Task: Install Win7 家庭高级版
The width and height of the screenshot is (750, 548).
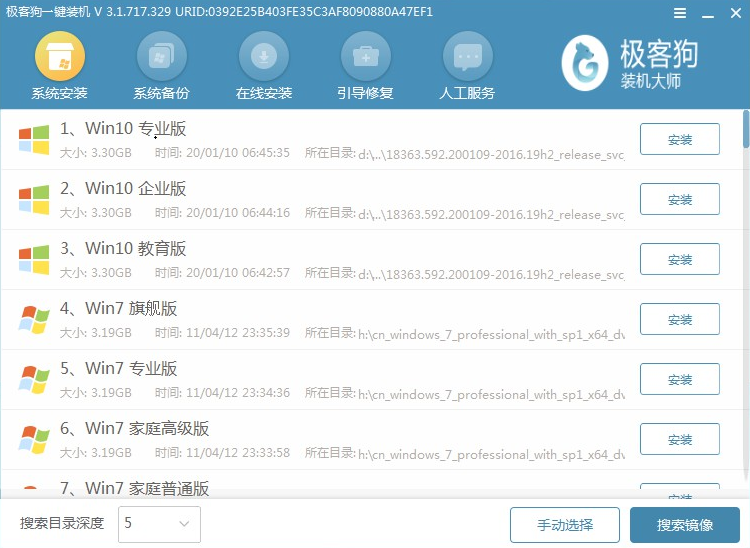Action: pyautogui.click(x=679, y=440)
